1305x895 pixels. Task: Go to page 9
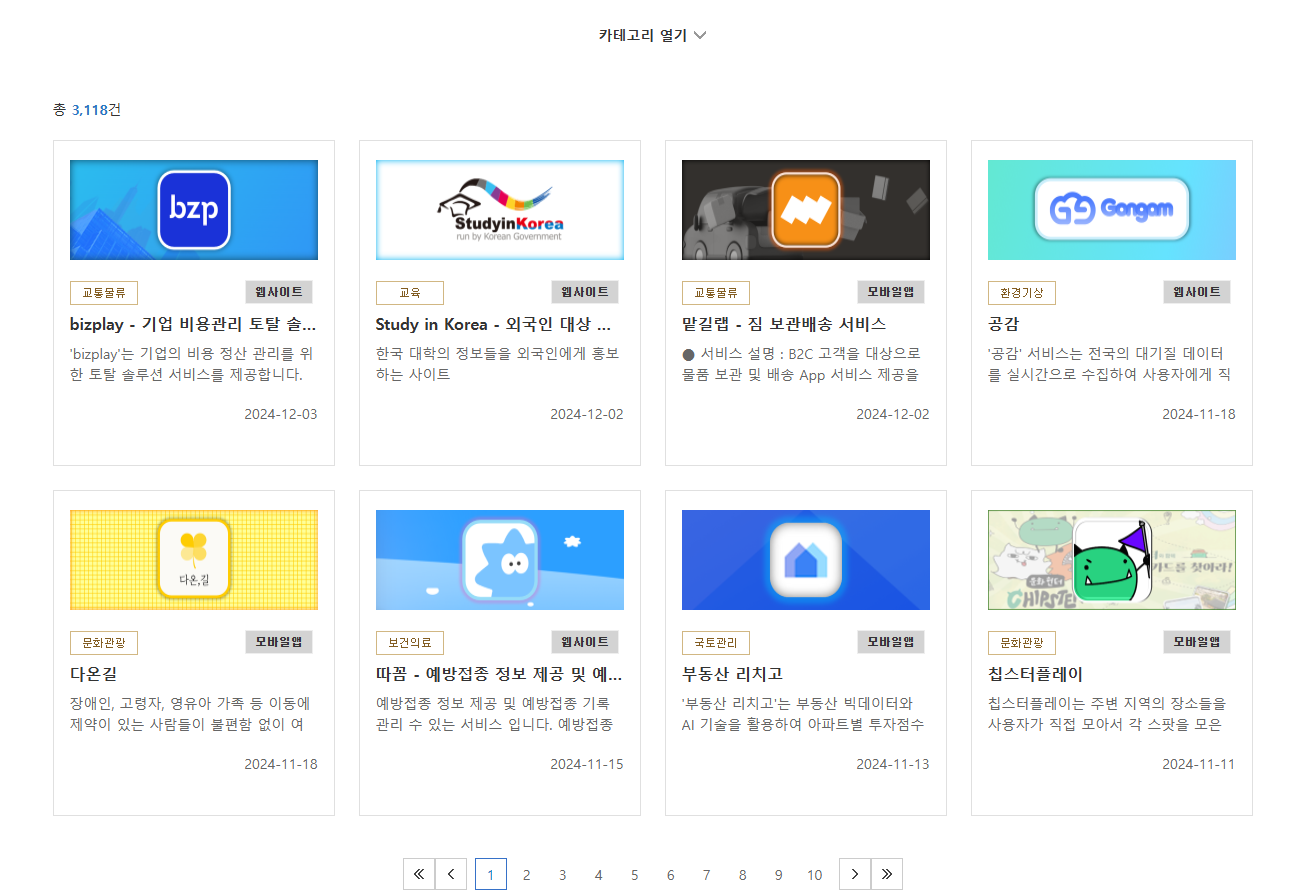779,875
